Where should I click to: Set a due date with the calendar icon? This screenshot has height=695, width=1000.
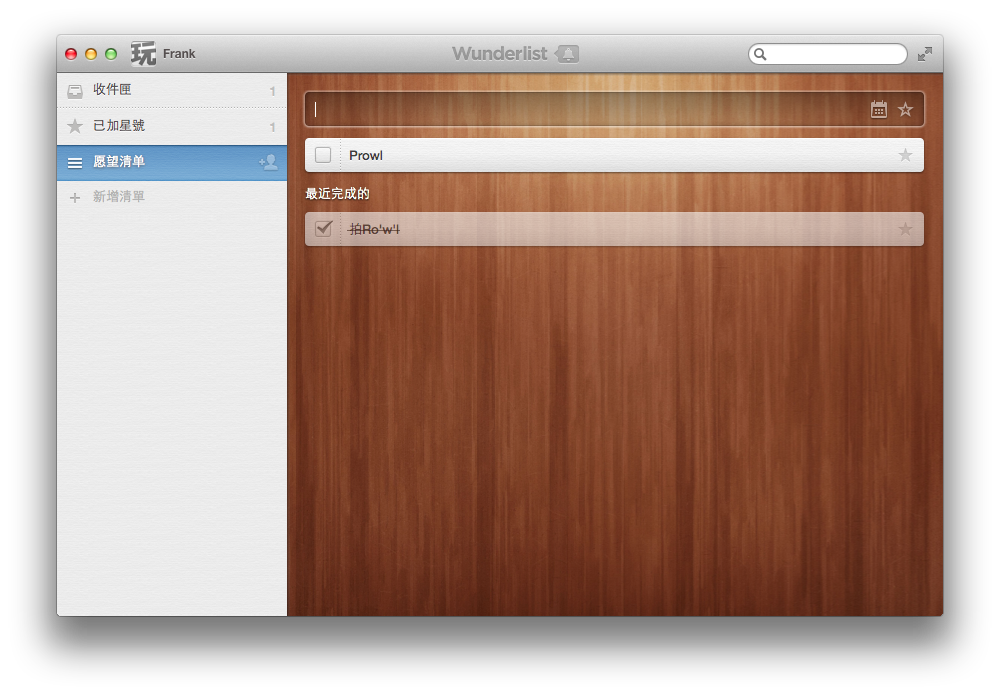pyautogui.click(x=879, y=110)
